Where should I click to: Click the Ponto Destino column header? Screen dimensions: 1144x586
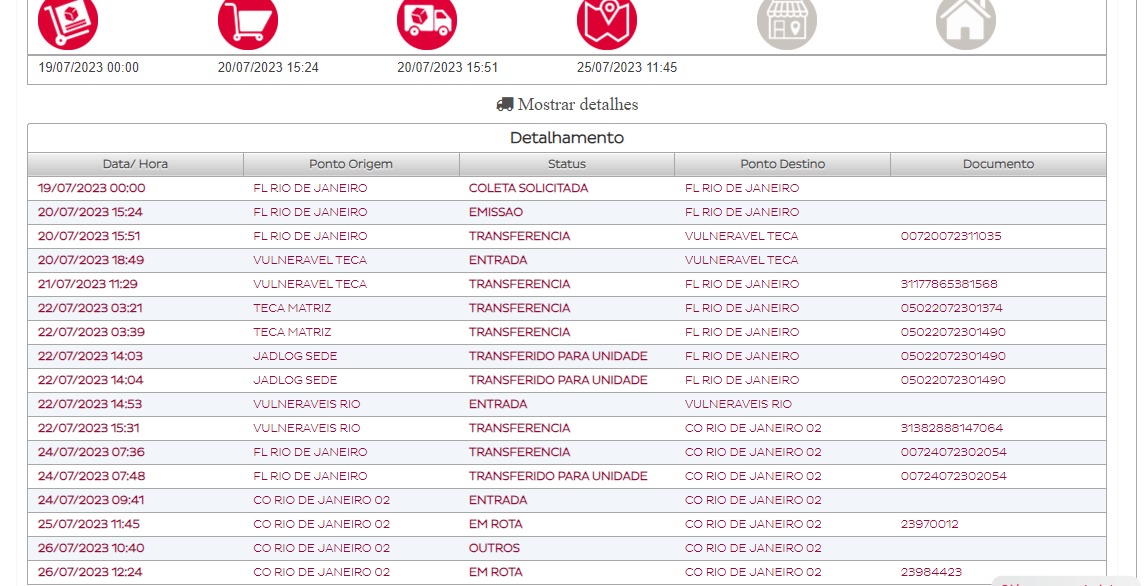coord(783,164)
